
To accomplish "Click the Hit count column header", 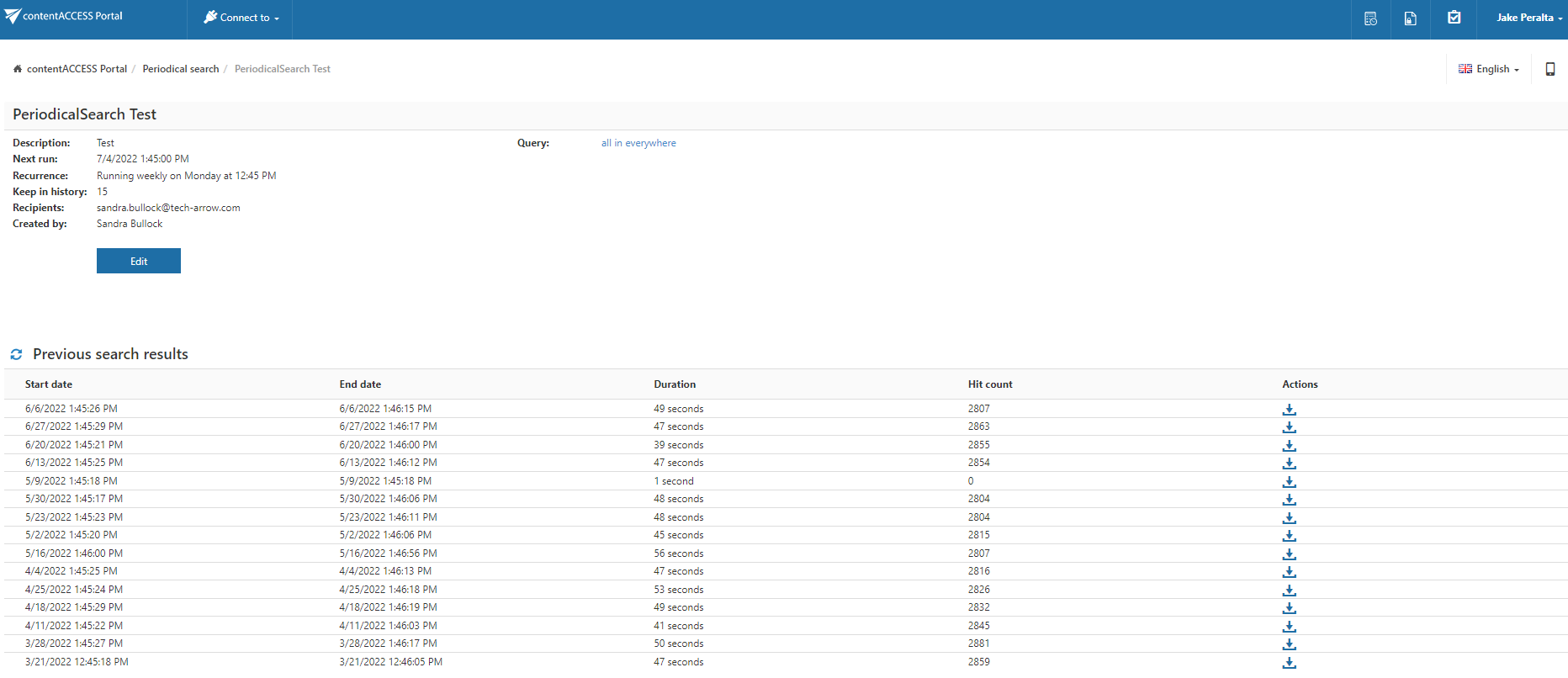I will 989,384.
